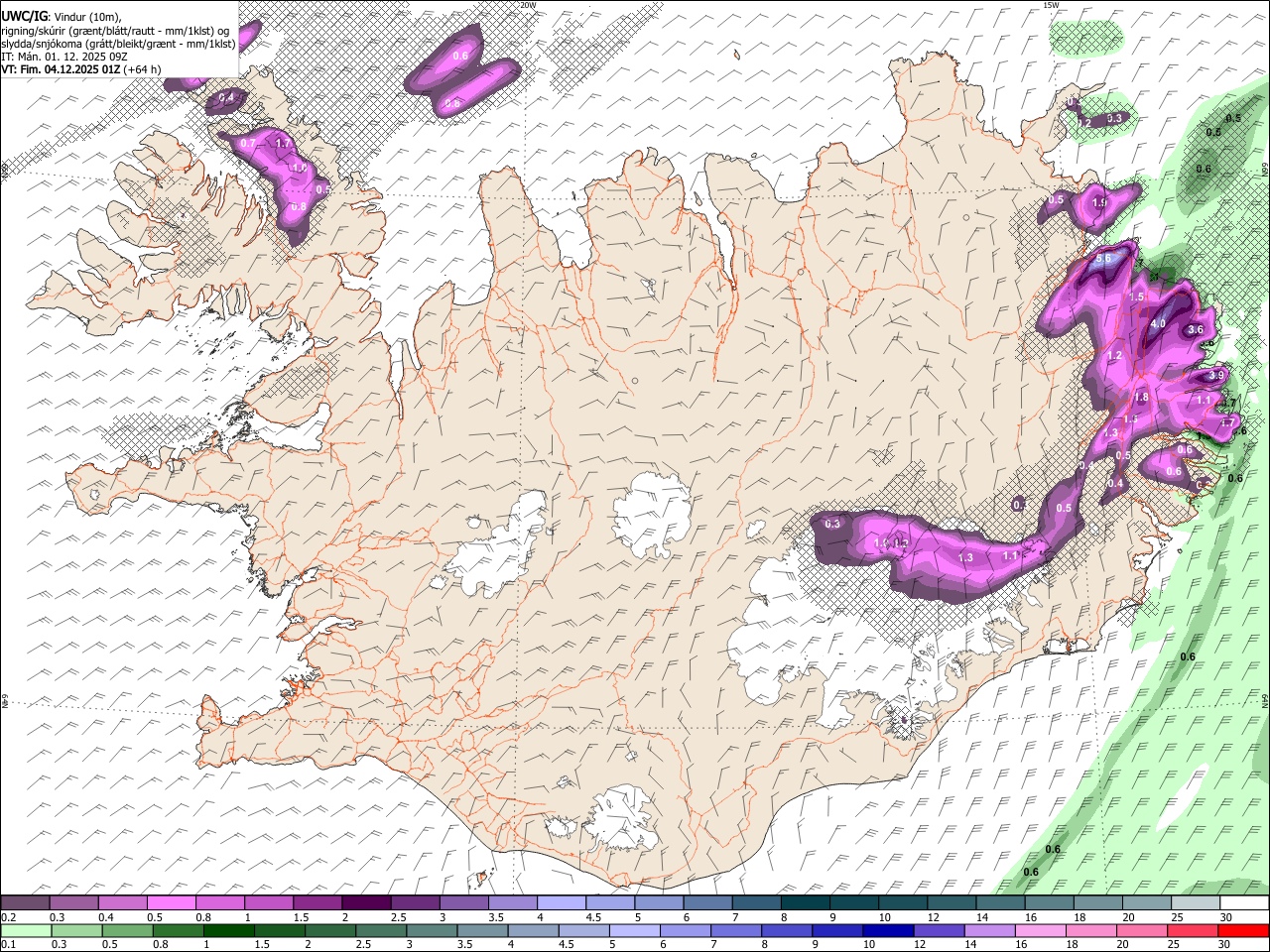Click the '15W' longitude label
This screenshot has height=952, width=1270.
click(1051, 5)
